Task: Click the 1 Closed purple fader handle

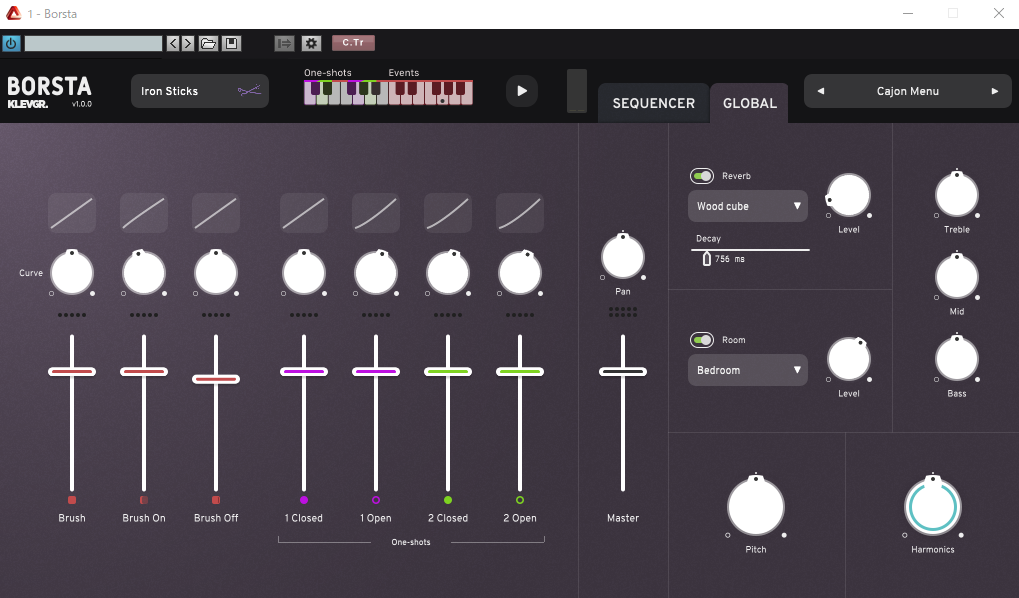Action: tap(303, 372)
